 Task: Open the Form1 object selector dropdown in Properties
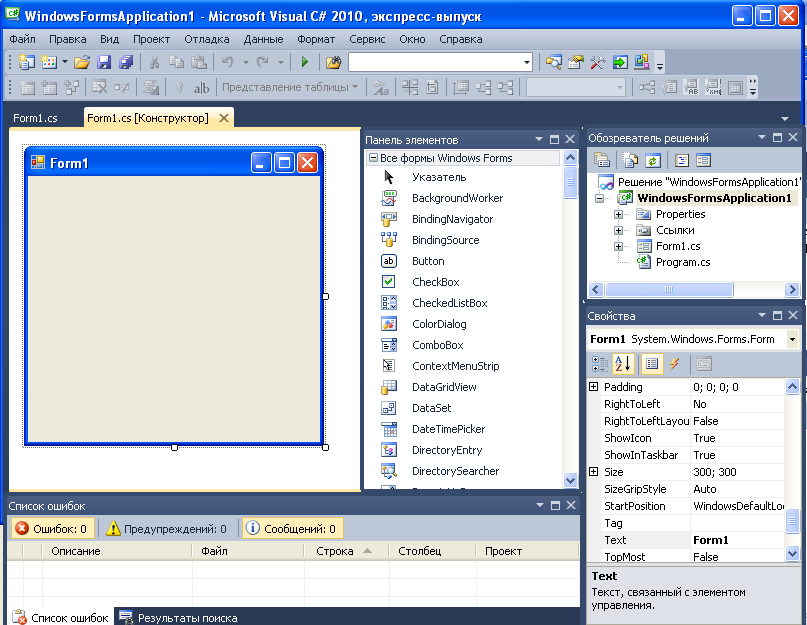(792, 339)
